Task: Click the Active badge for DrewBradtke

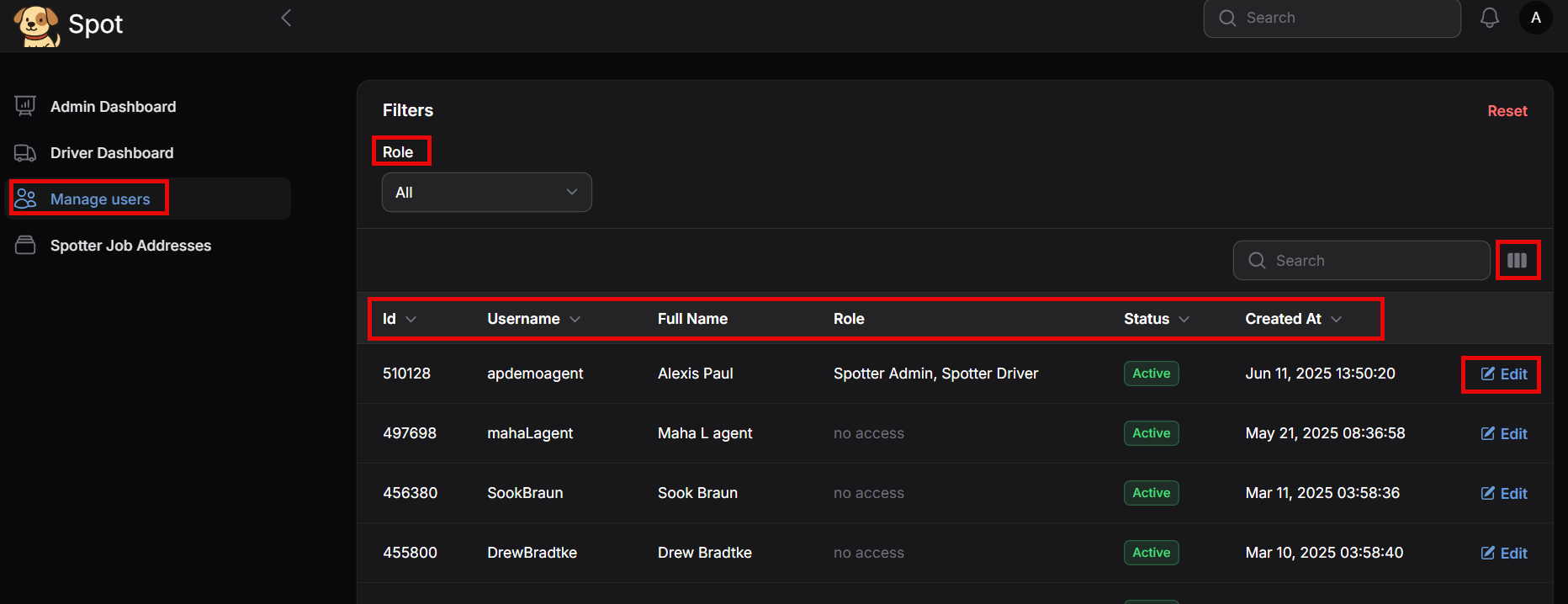Action: 1152,553
